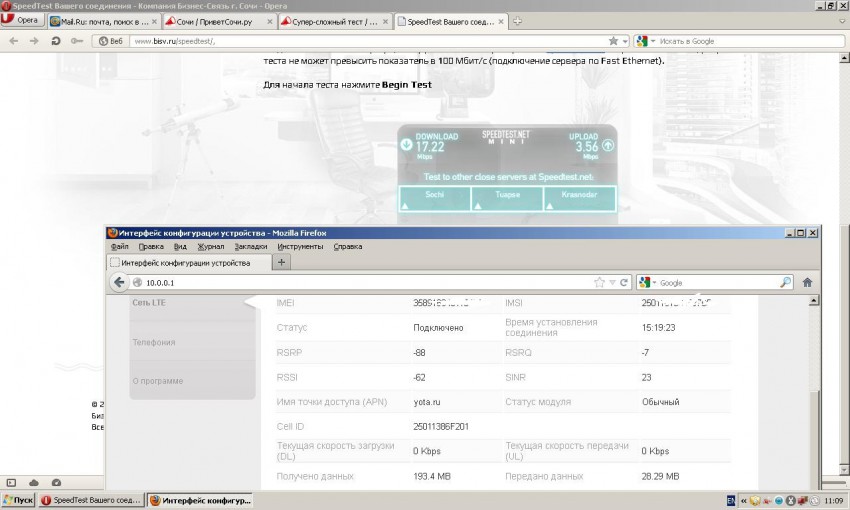
Task: Reload page in Firefox address bar
Action: pos(624,282)
